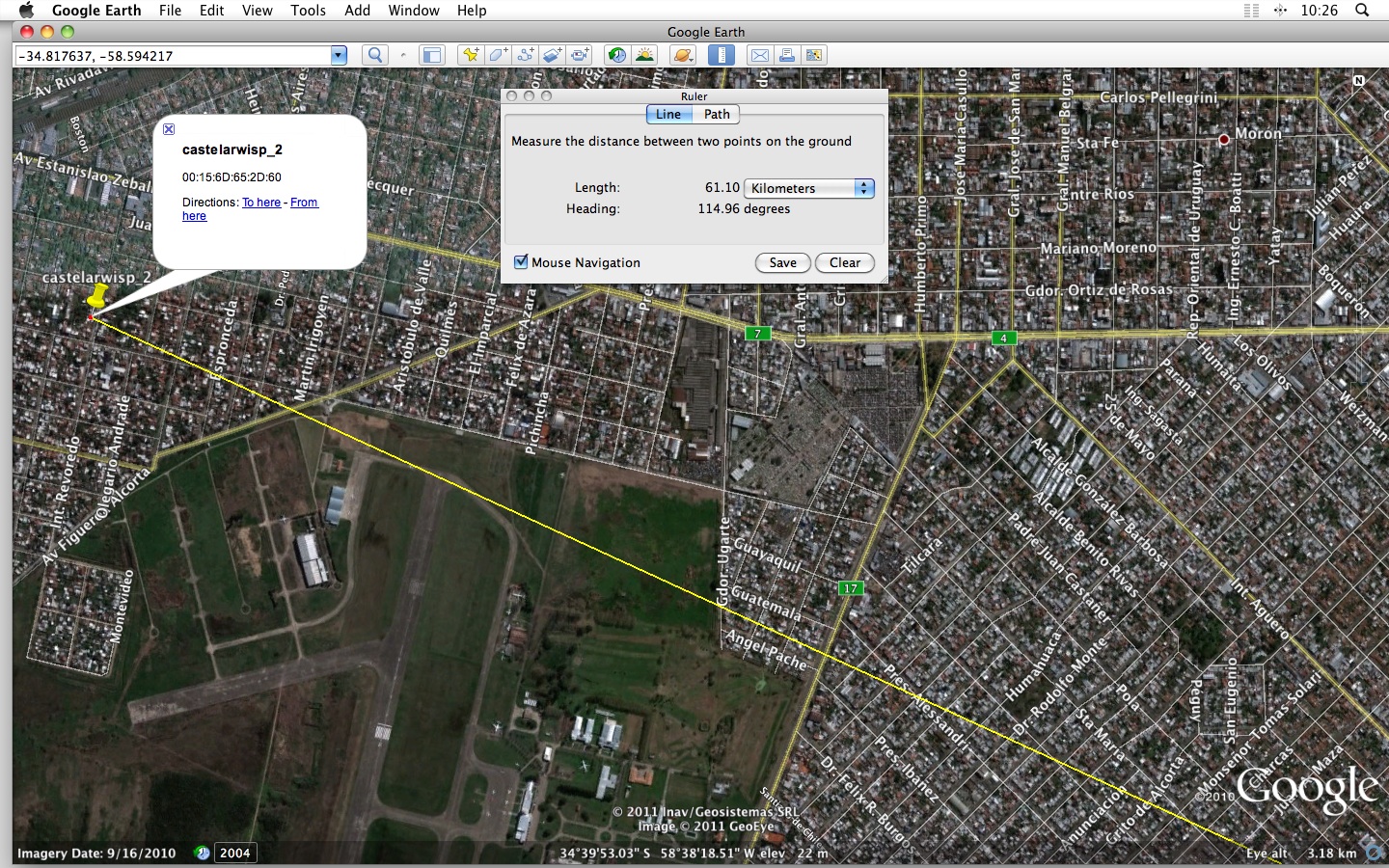
Task: Uncheck the Mouse Navigation checkbox
Action: [521, 262]
